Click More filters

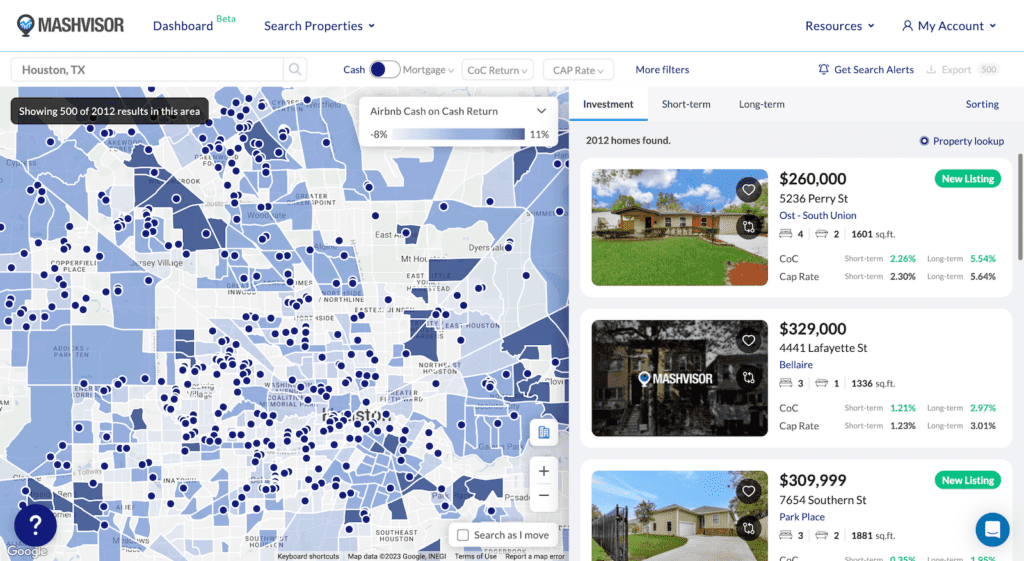[662, 69]
